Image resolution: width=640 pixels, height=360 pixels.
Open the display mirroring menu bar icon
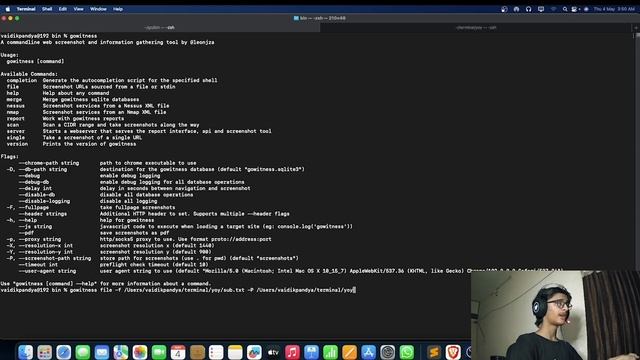(541, 9)
